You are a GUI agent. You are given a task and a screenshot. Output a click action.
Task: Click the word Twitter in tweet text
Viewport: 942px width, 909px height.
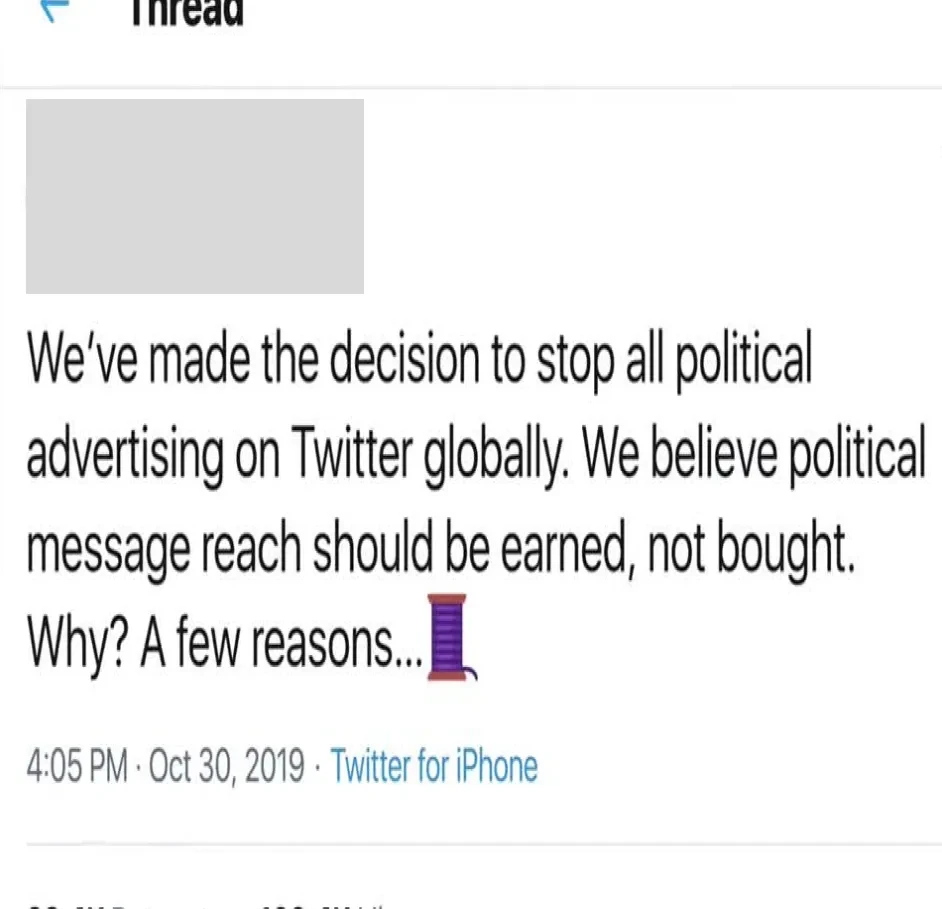tap(352, 452)
